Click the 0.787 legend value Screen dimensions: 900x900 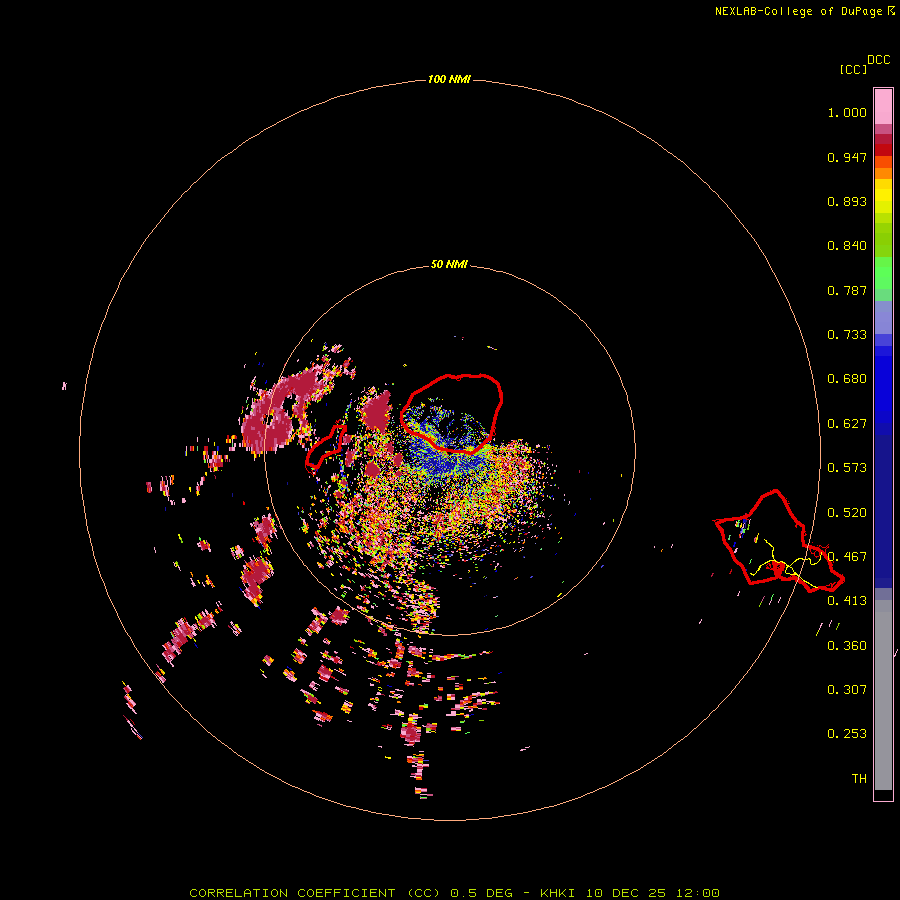tap(847, 290)
